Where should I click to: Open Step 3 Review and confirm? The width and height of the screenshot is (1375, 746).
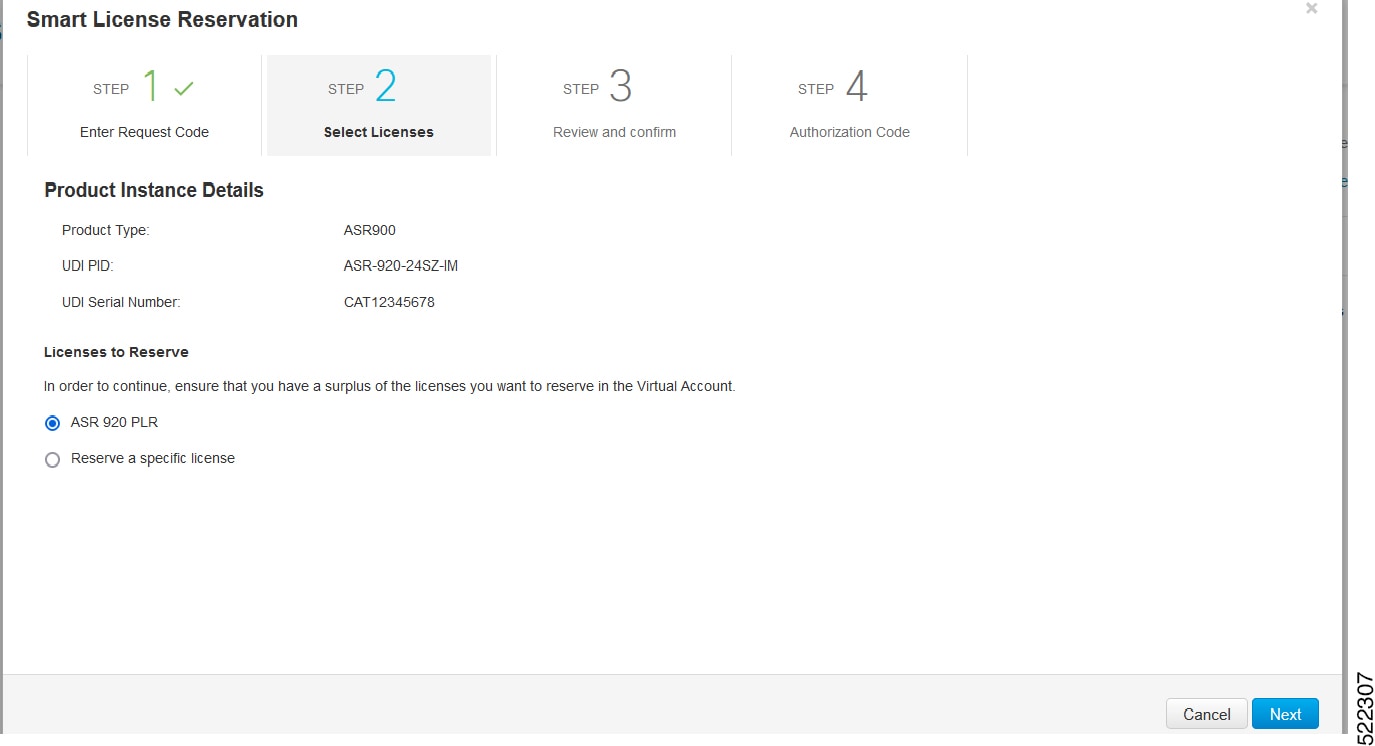(x=614, y=105)
